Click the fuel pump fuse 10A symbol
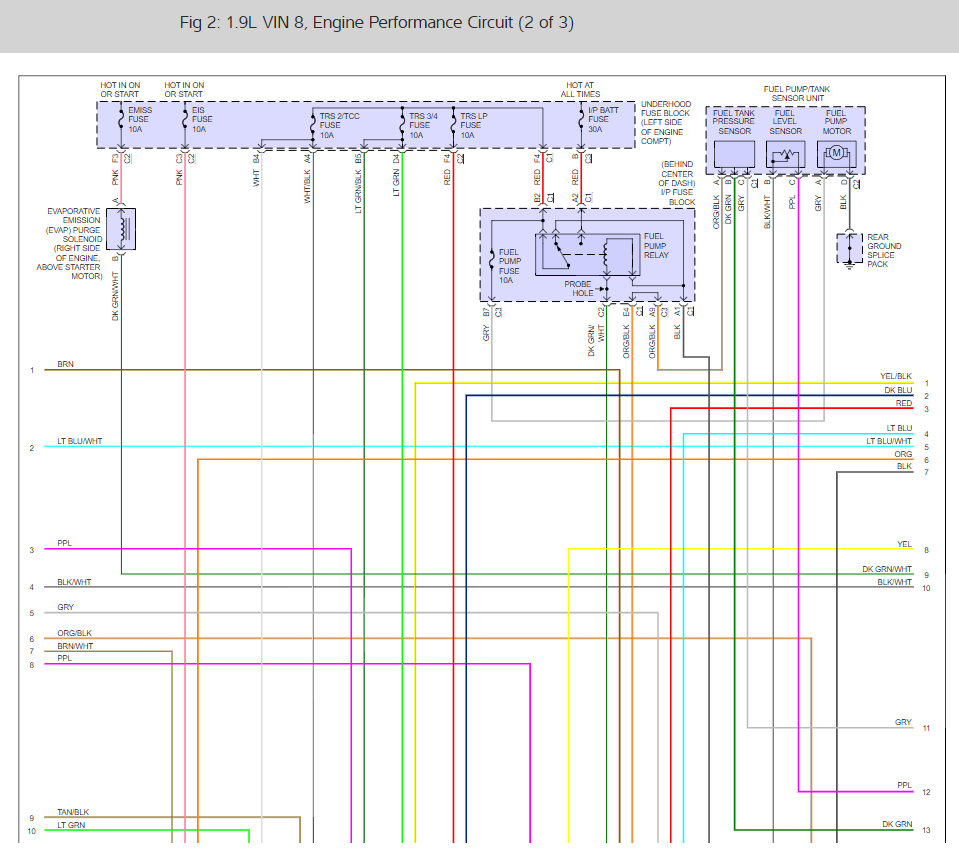Screen dimensions: 959x856 click(492, 260)
